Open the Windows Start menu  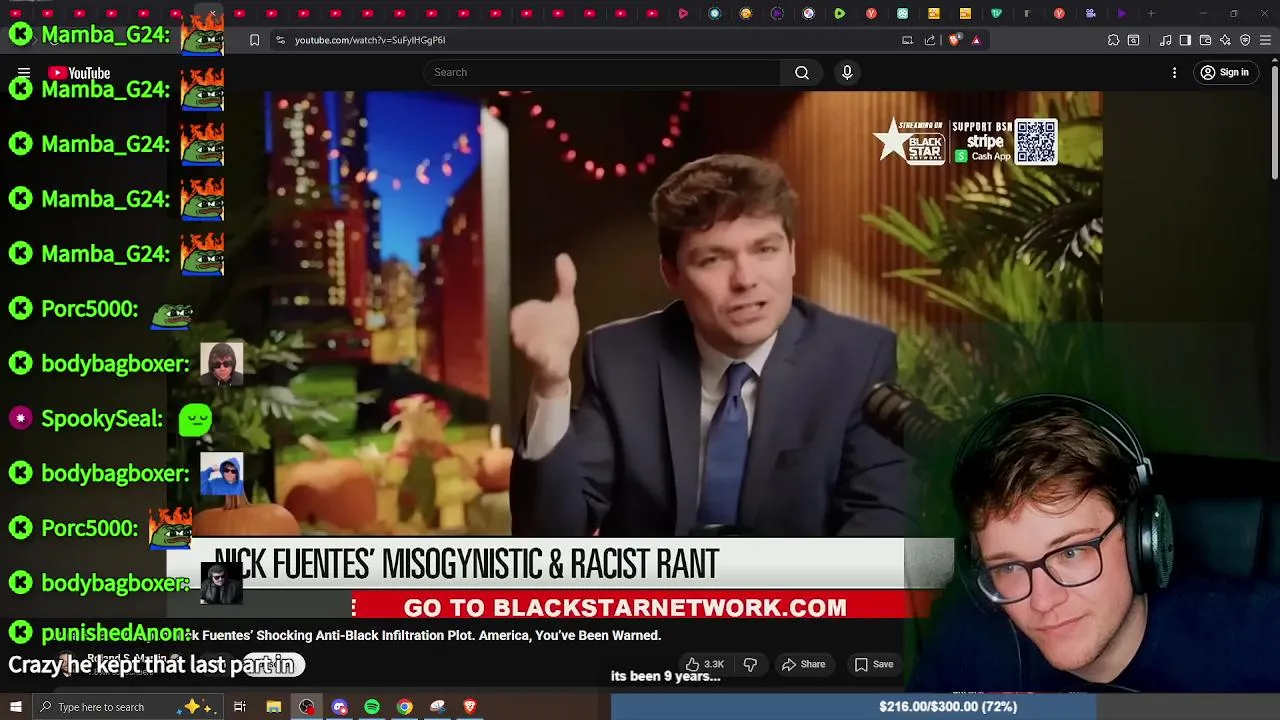(15, 707)
